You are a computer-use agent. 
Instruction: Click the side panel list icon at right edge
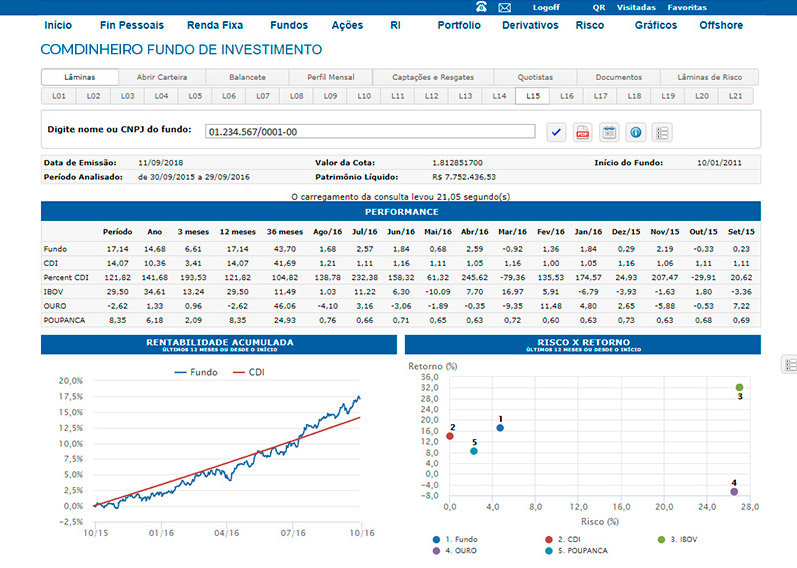[789, 365]
